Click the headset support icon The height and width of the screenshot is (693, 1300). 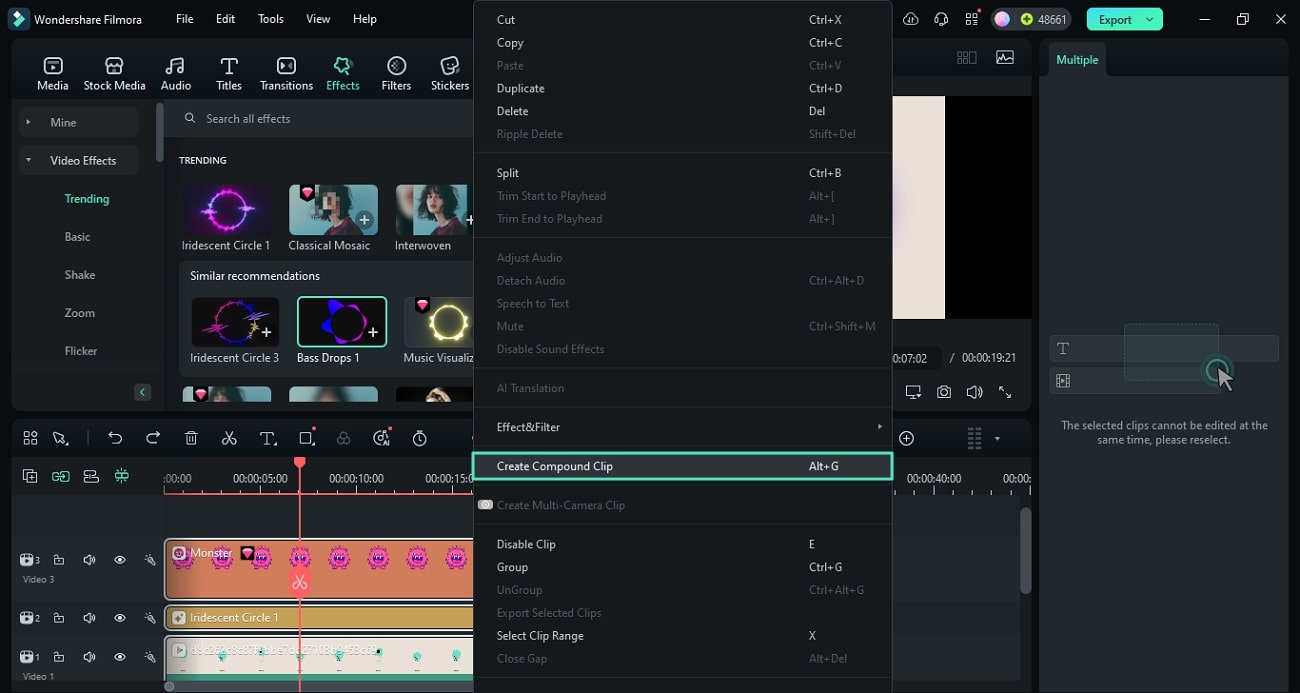pos(941,19)
